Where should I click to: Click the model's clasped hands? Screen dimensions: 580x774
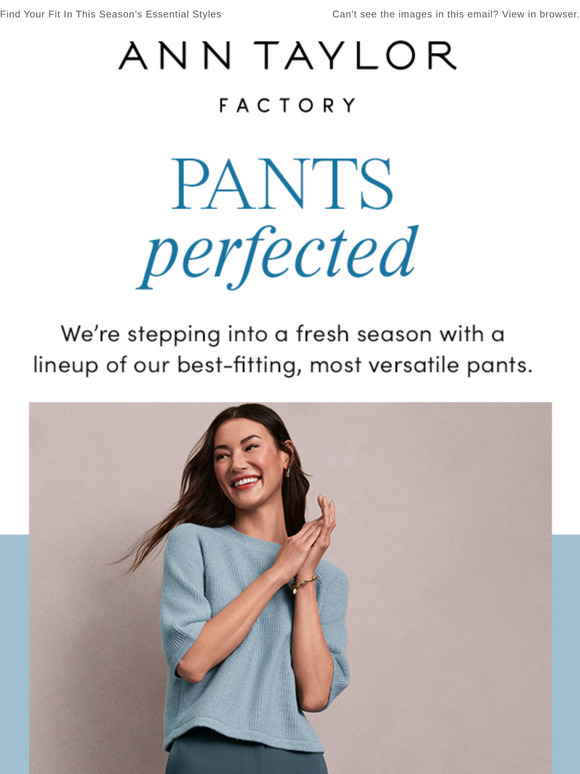[x=309, y=536]
